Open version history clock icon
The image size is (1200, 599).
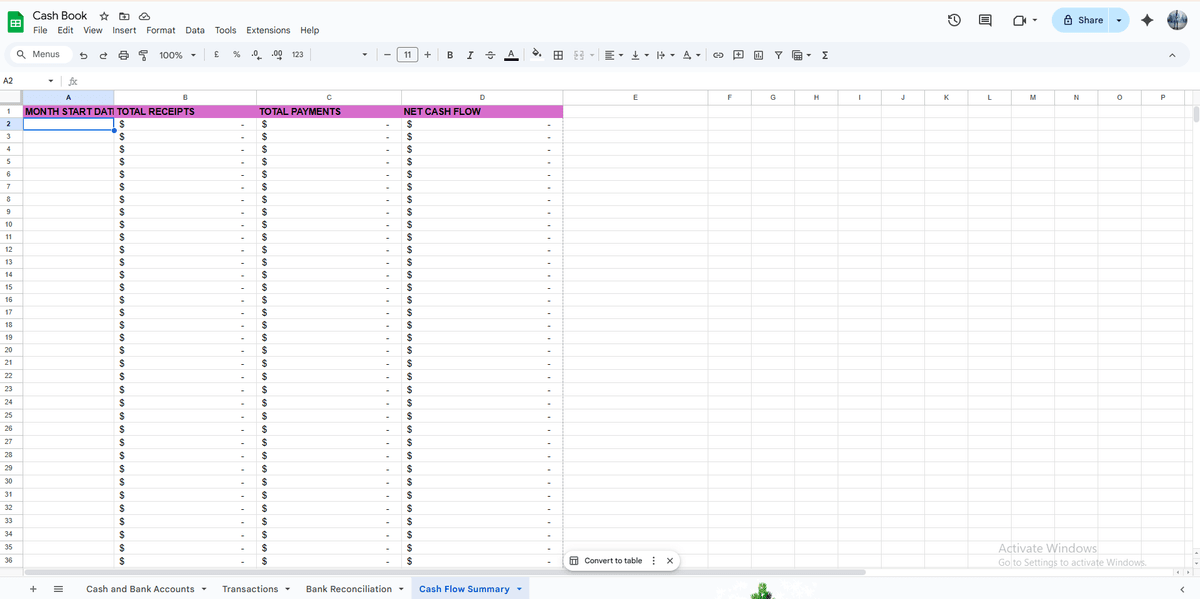click(954, 20)
